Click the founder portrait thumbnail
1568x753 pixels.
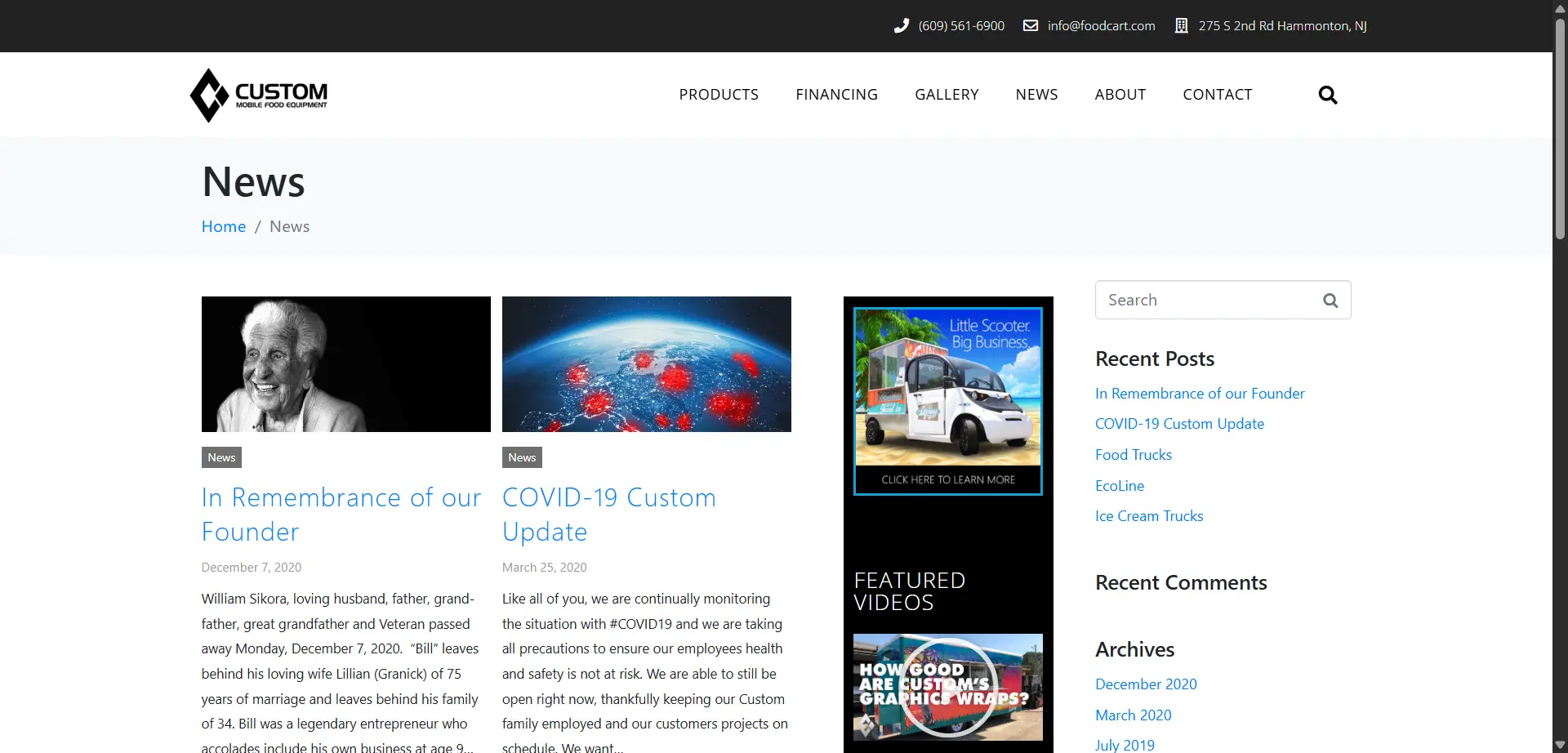pyautogui.click(x=345, y=364)
